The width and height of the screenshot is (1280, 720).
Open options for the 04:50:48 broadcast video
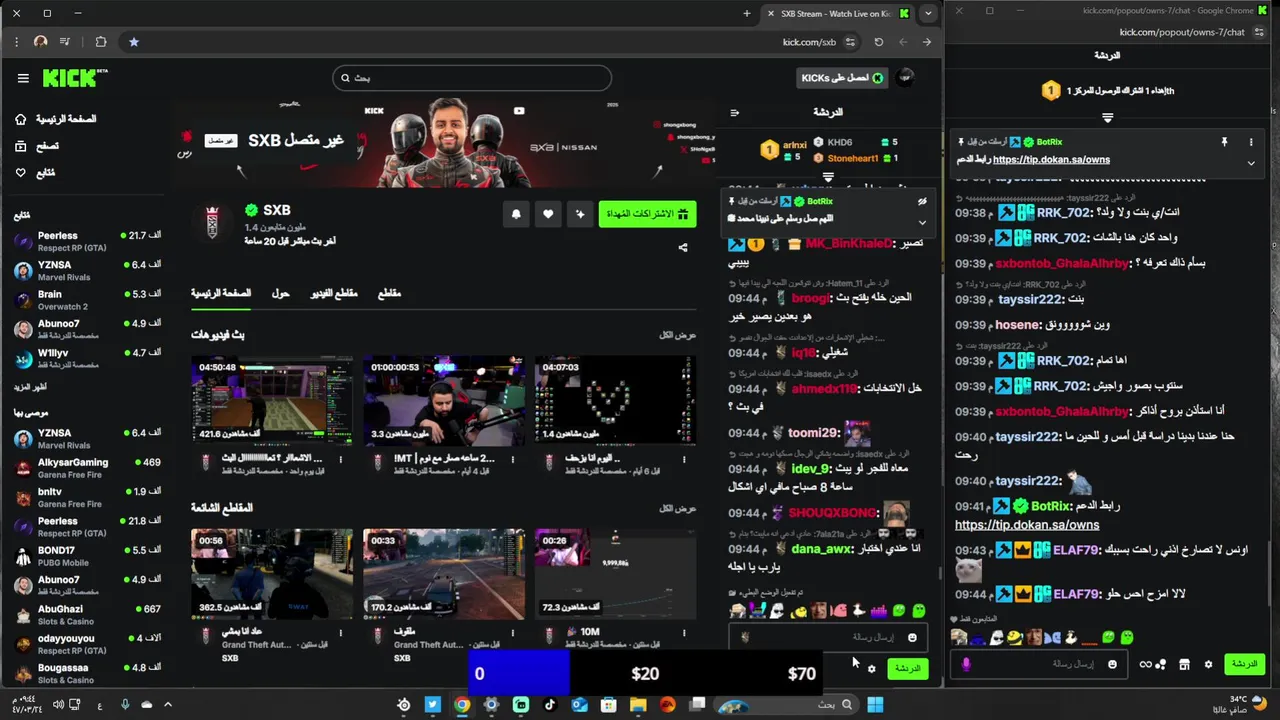341,460
